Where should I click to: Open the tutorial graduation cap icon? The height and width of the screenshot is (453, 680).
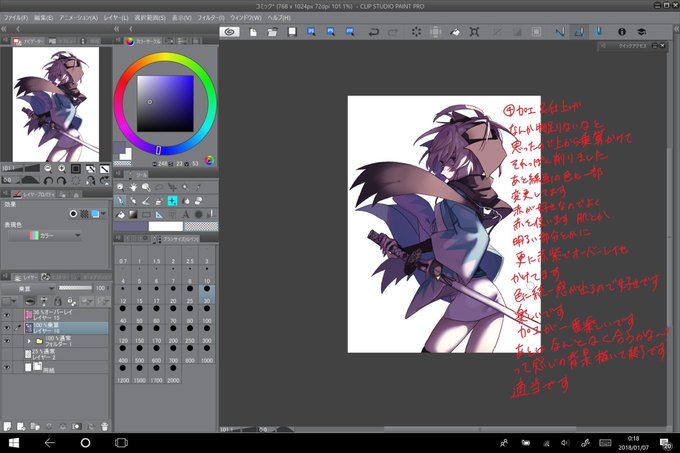pyautogui.click(x=641, y=32)
